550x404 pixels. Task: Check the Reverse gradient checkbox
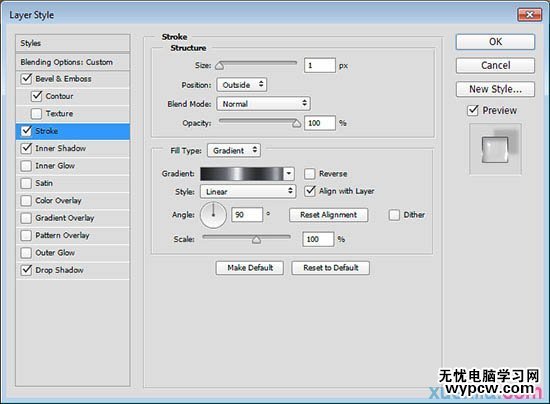click(x=310, y=174)
